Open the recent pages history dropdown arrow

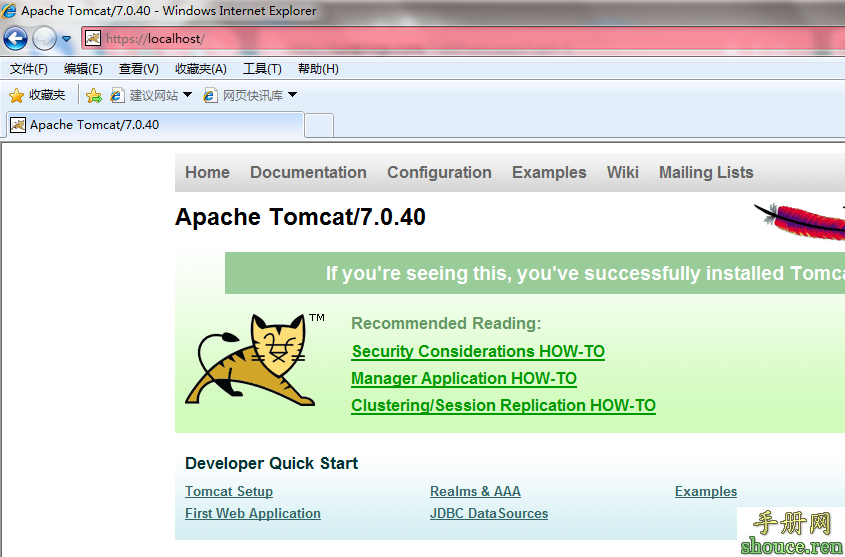coord(66,39)
